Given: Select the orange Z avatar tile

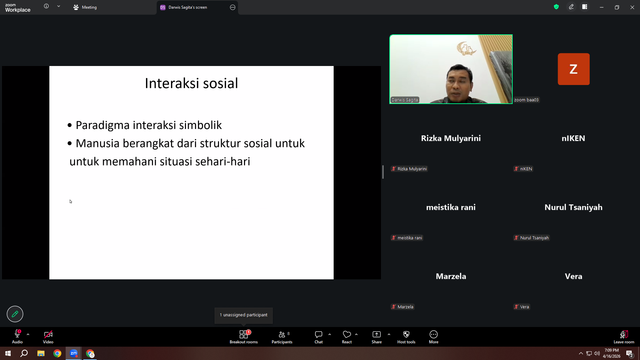Looking at the screenshot, I should point(573,69).
